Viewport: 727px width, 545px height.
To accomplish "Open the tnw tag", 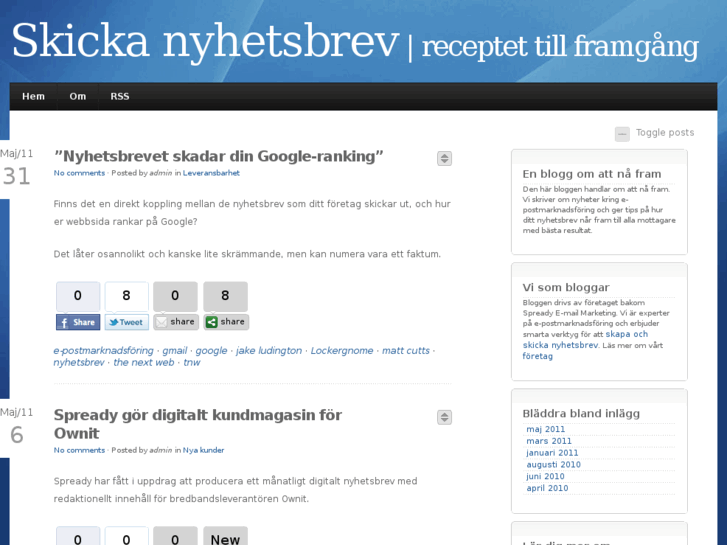I will click(x=191, y=362).
